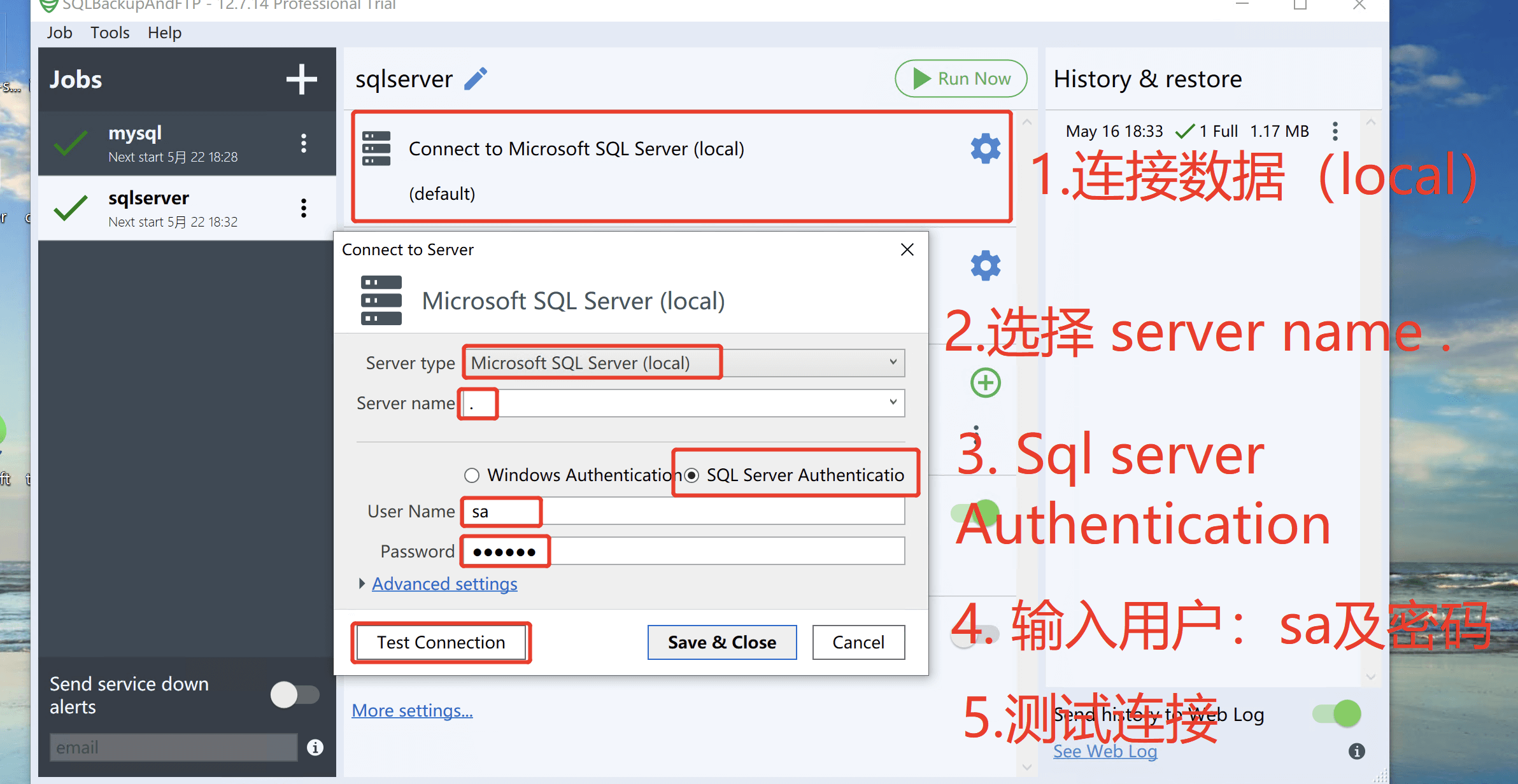Click the green plus circle to add destination
The image size is (1518, 784).
coord(985,383)
